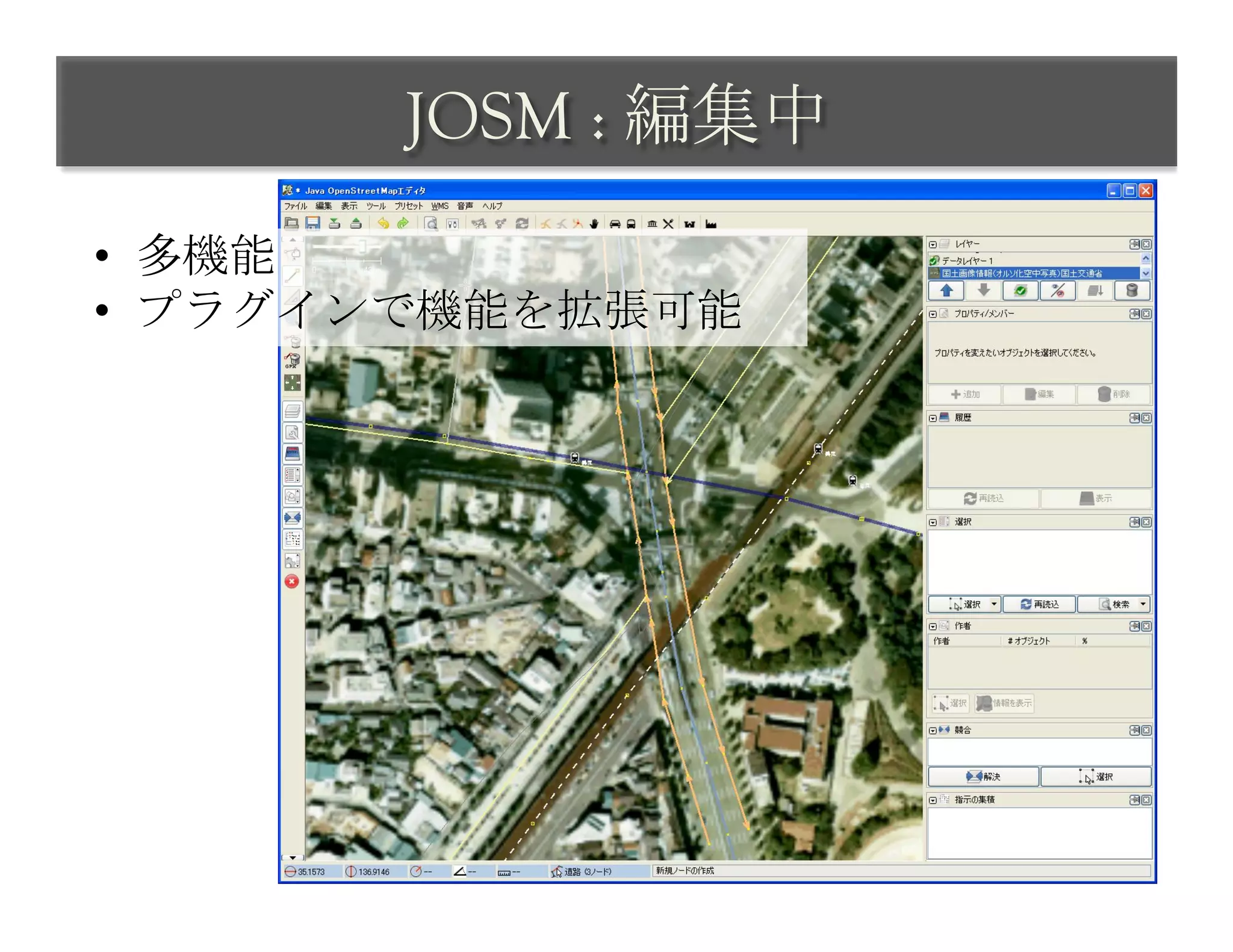Apply the crossed fork and knife preset
Viewport: 1233px width, 952px height.
click(x=668, y=224)
